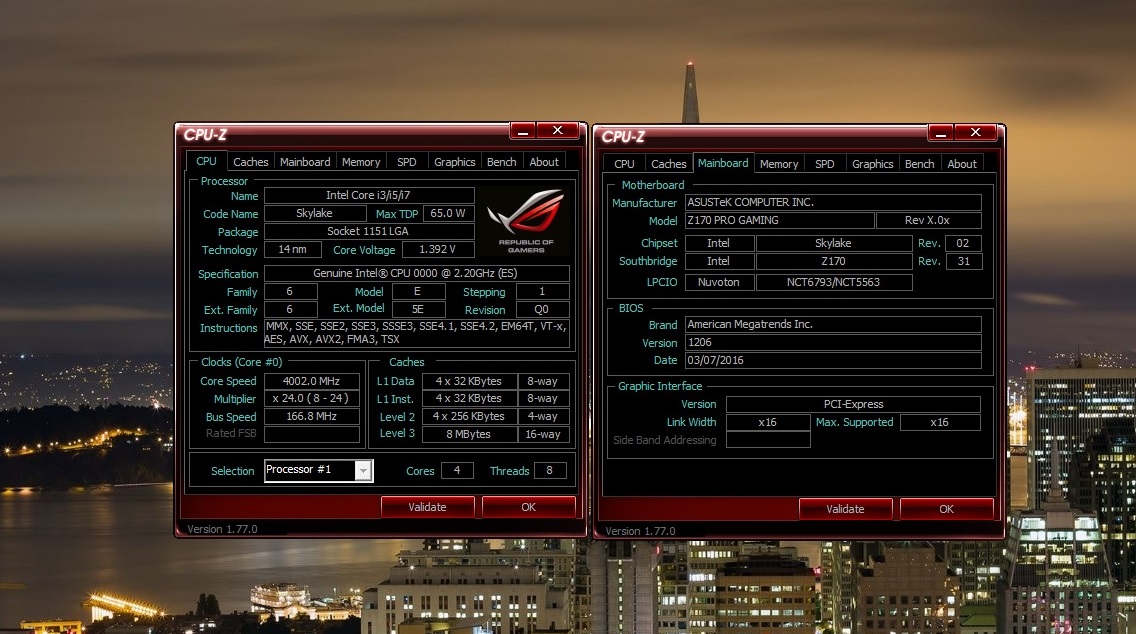
Task: Select the Code Name value 'Skylake'
Action: pyautogui.click(x=315, y=214)
